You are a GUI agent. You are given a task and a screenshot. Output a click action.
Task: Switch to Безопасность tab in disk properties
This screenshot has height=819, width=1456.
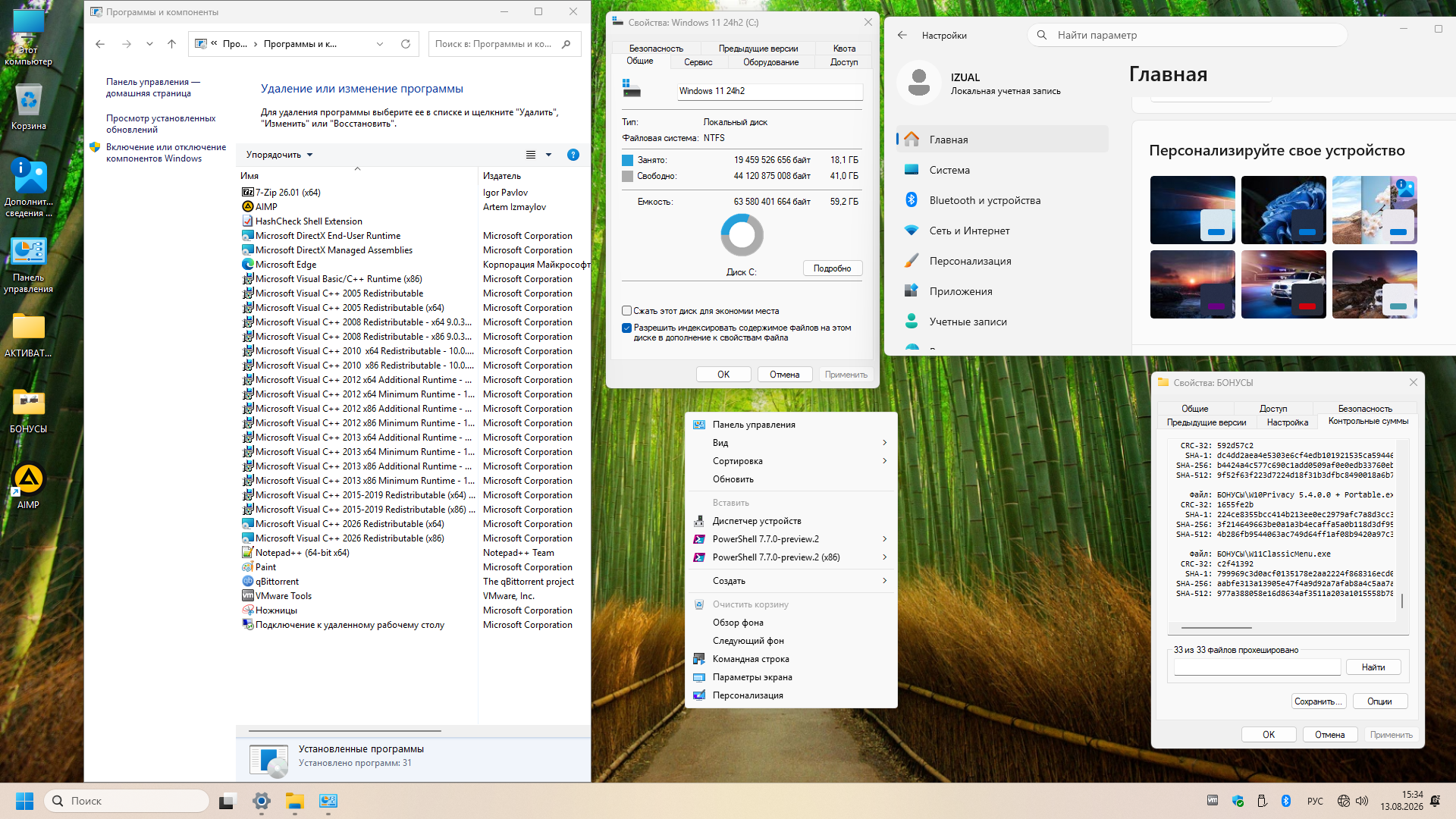point(656,49)
